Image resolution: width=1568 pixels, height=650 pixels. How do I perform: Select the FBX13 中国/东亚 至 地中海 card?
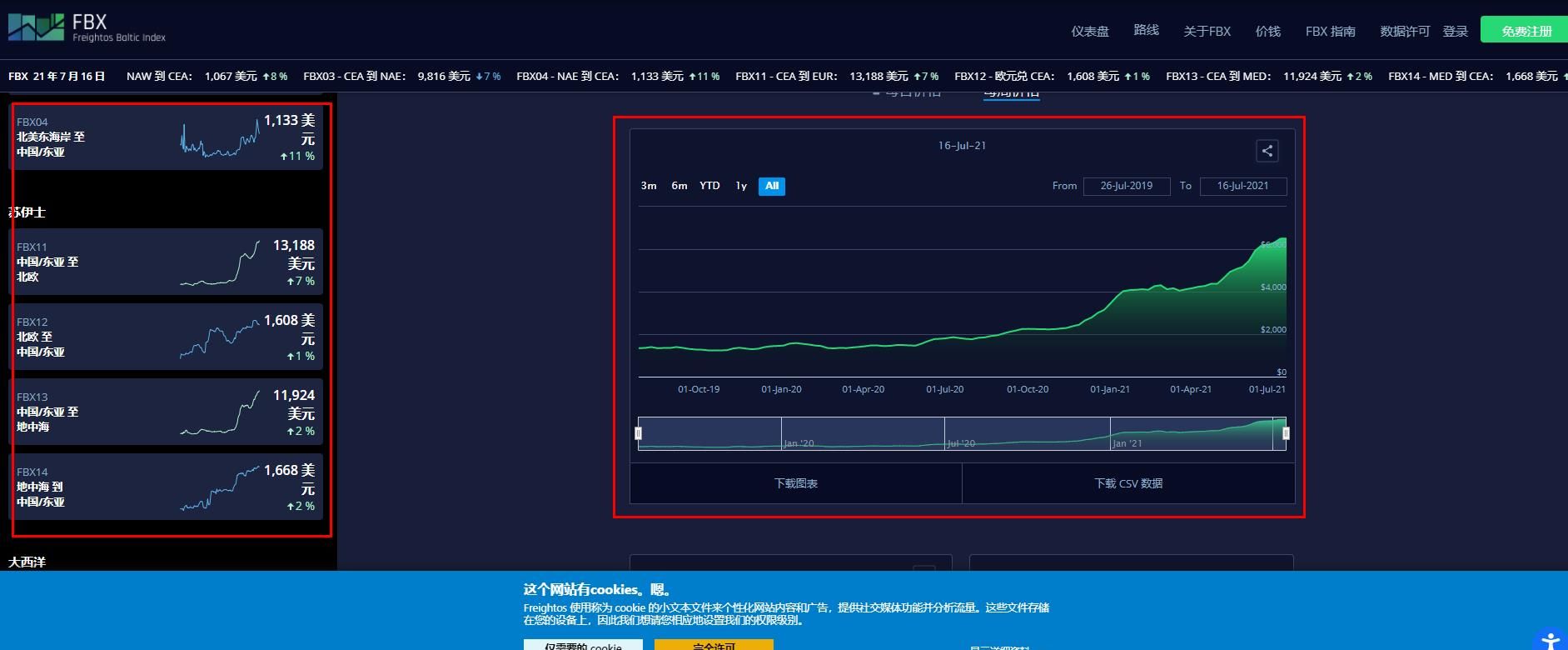click(x=166, y=412)
